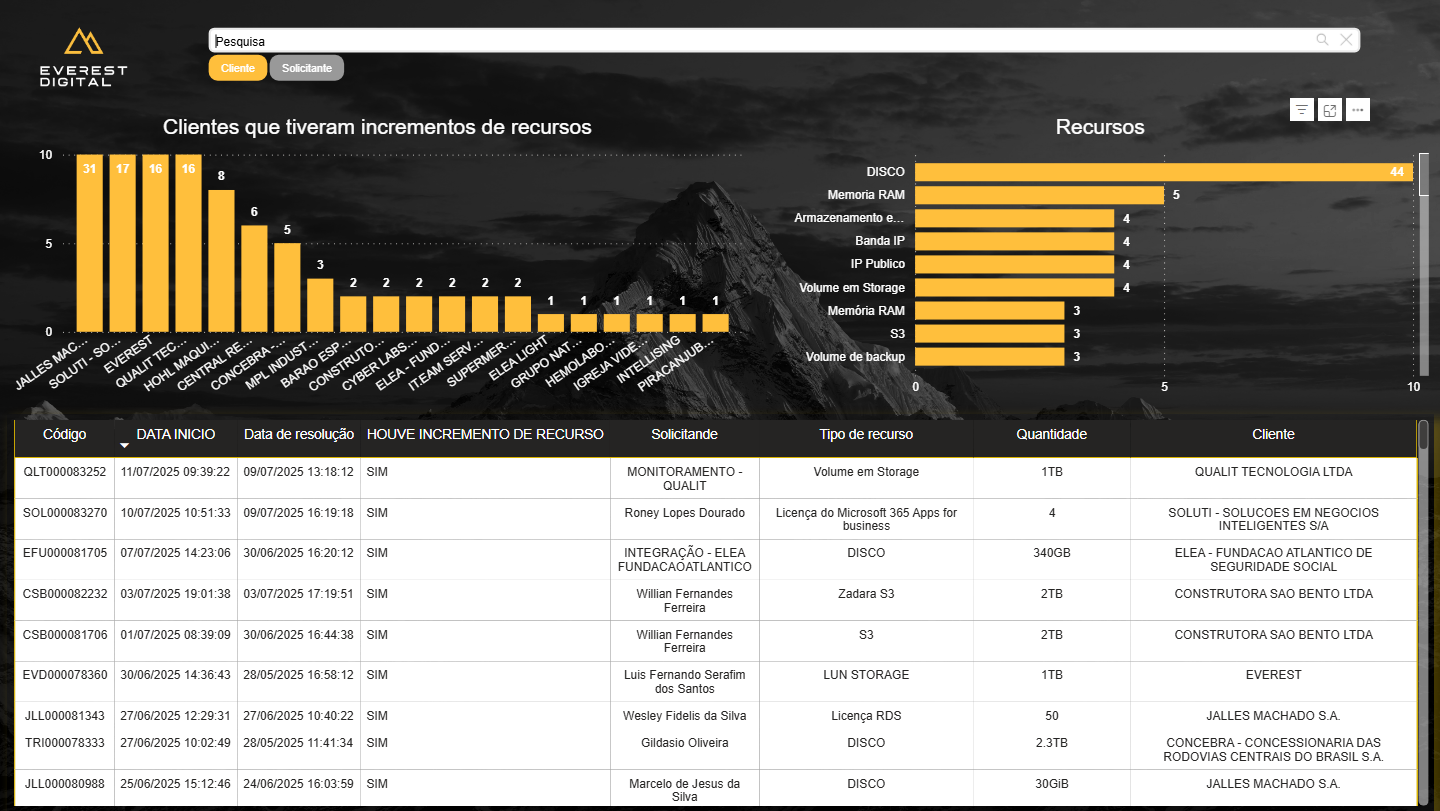Screen dimensions: 1440x811
Task: Click the 340GB quantity cell
Action: (x=1052, y=553)
